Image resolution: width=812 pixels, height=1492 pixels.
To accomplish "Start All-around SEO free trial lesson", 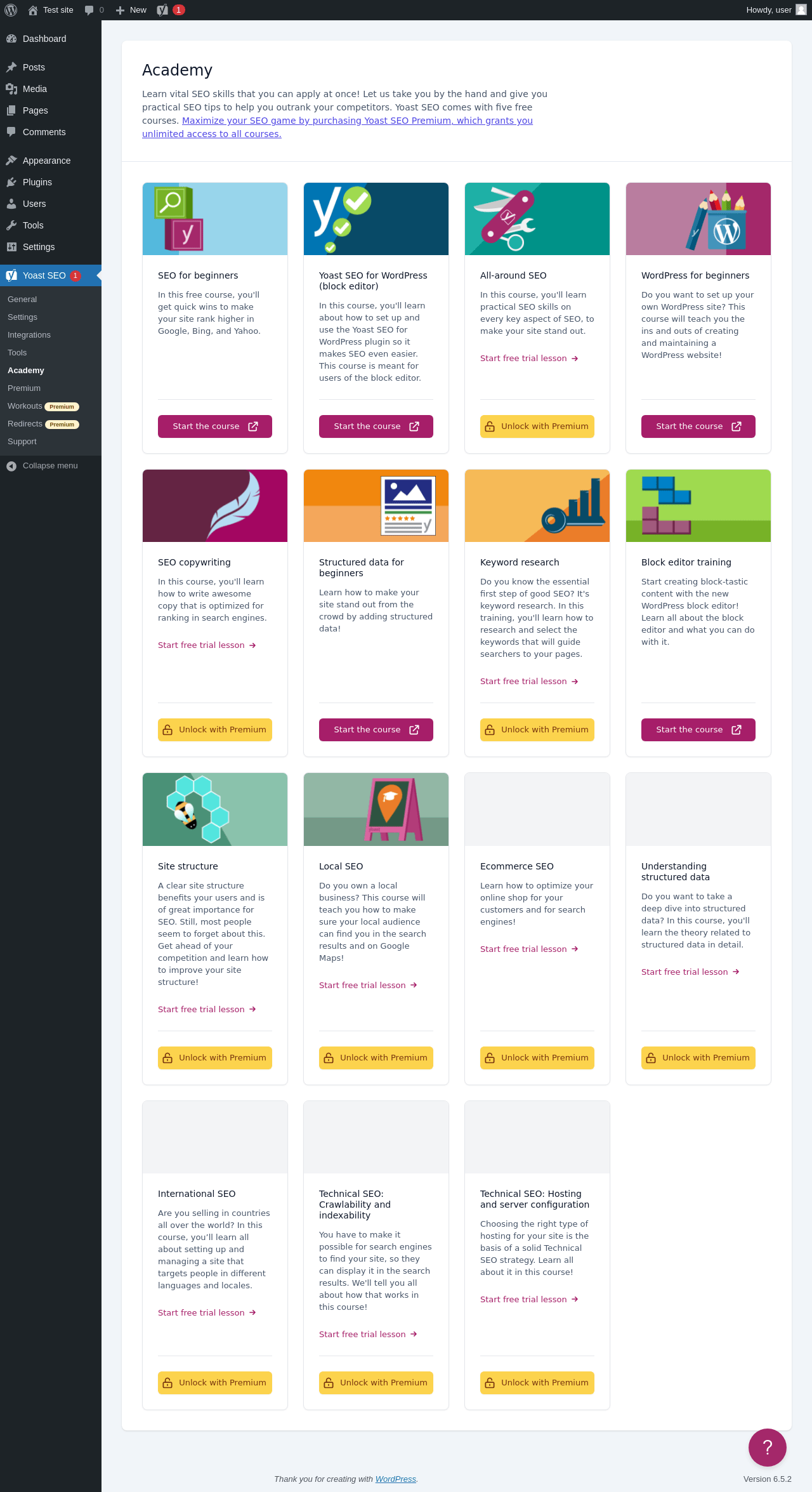I will (529, 359).
